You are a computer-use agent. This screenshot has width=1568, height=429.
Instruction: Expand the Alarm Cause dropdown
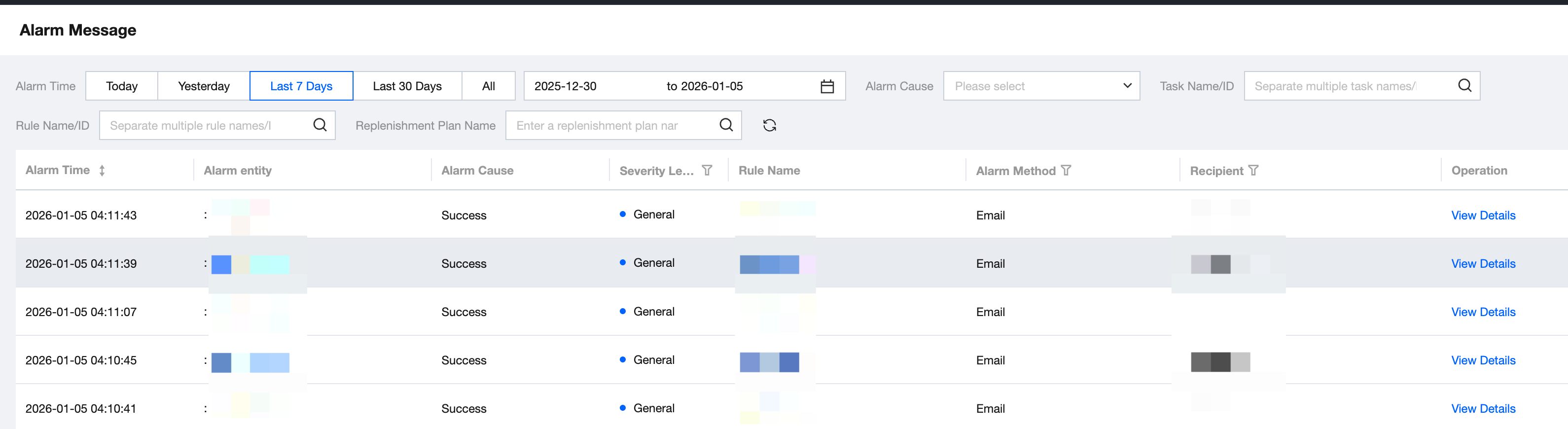click(x=1041, y=86)
